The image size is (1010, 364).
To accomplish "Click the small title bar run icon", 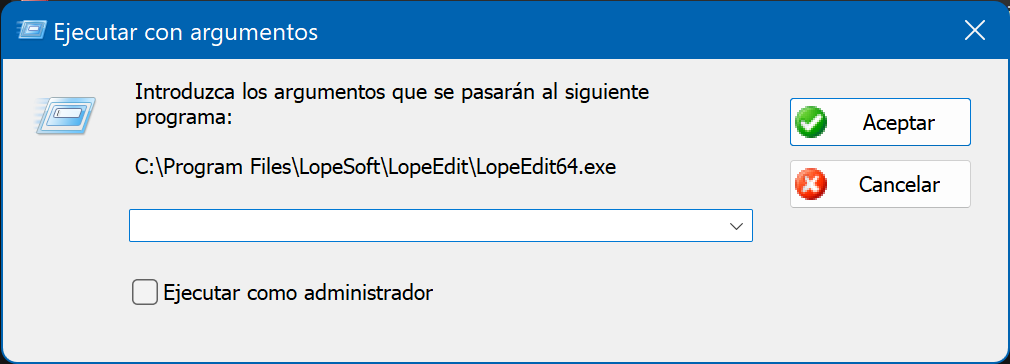I will (x=32, y=30).
